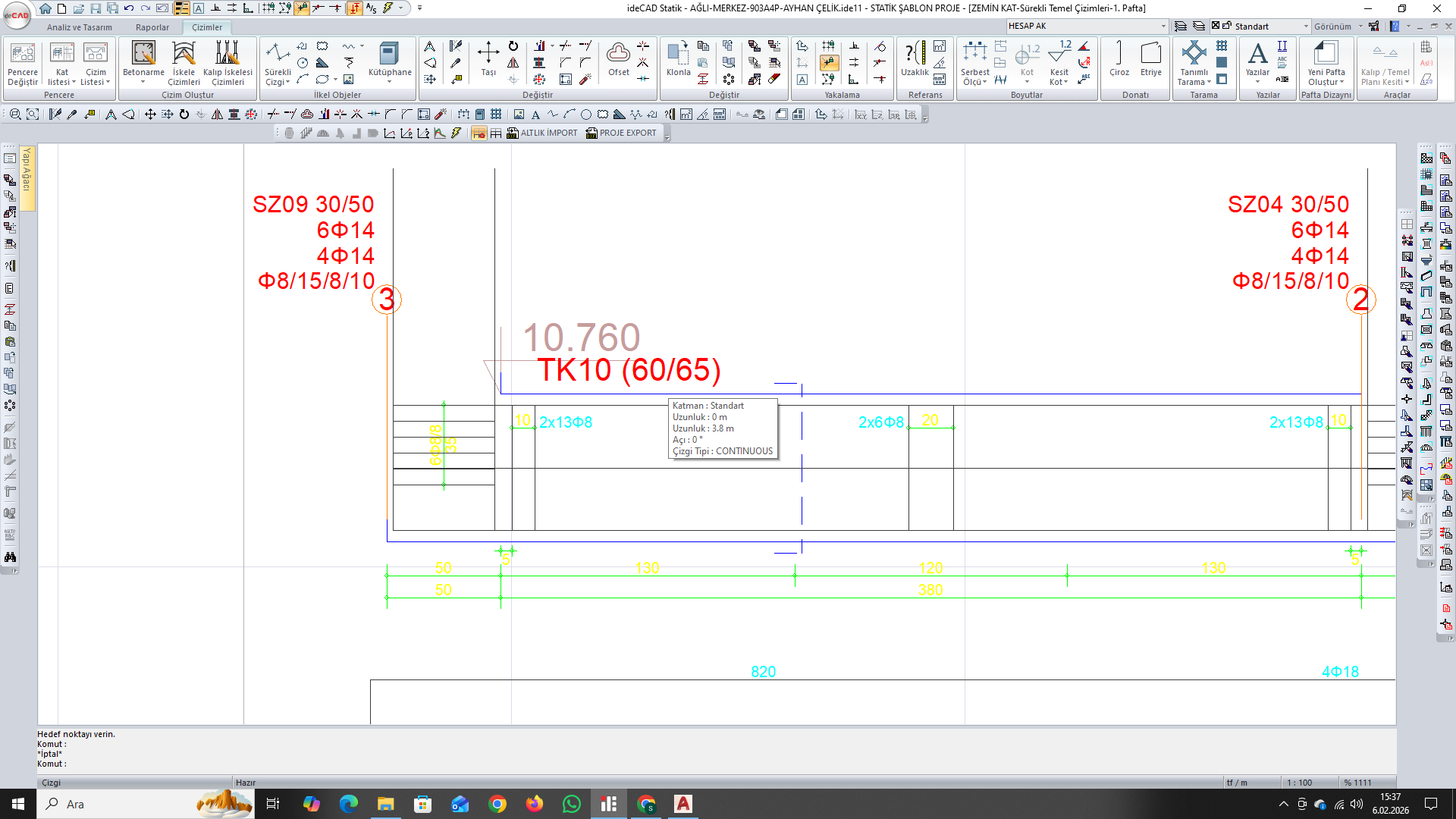The image size is (1456, 819).
Task: Open the Yapı Ağacı side panel
Action: [27, 170]
